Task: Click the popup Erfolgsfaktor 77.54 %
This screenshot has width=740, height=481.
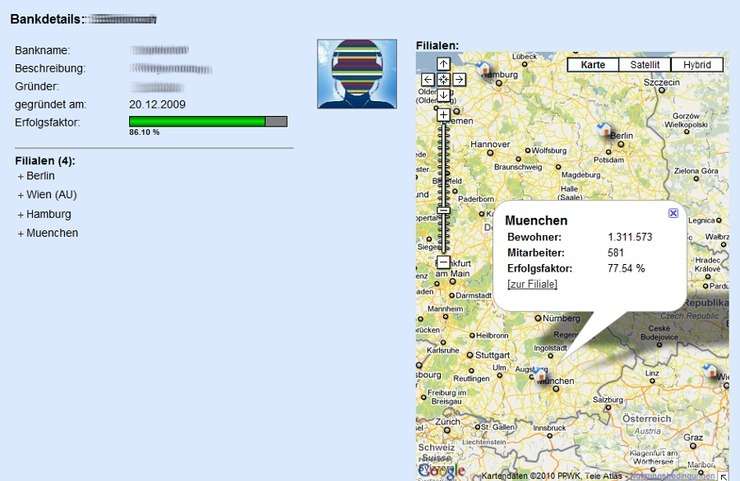Action: [626, 268]
